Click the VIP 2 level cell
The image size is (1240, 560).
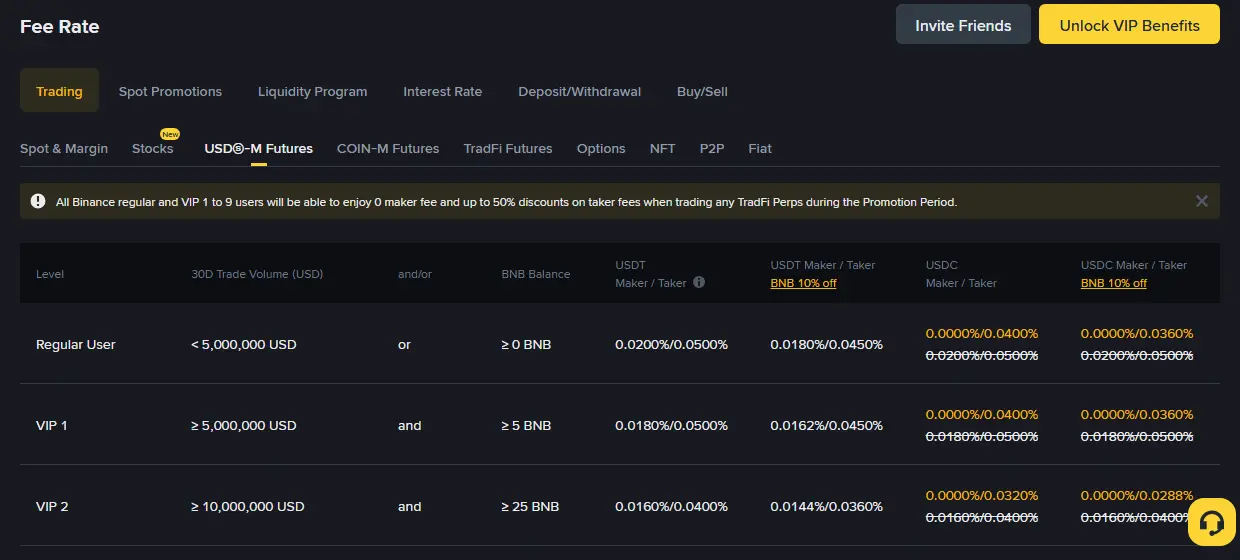(x=52, y=506)
